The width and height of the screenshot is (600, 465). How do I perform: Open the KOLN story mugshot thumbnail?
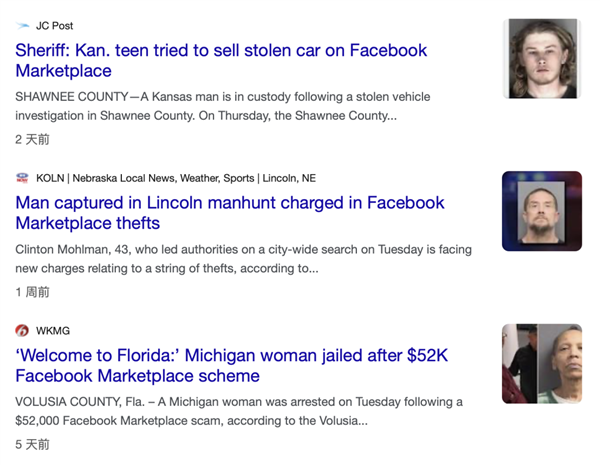(542, 211)
